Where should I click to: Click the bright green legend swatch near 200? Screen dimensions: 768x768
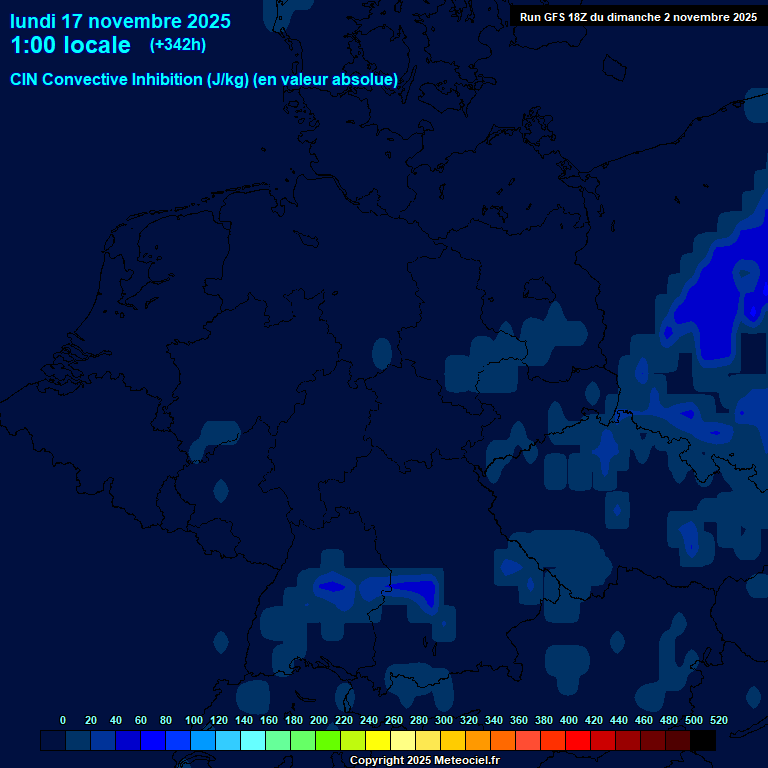328,741
